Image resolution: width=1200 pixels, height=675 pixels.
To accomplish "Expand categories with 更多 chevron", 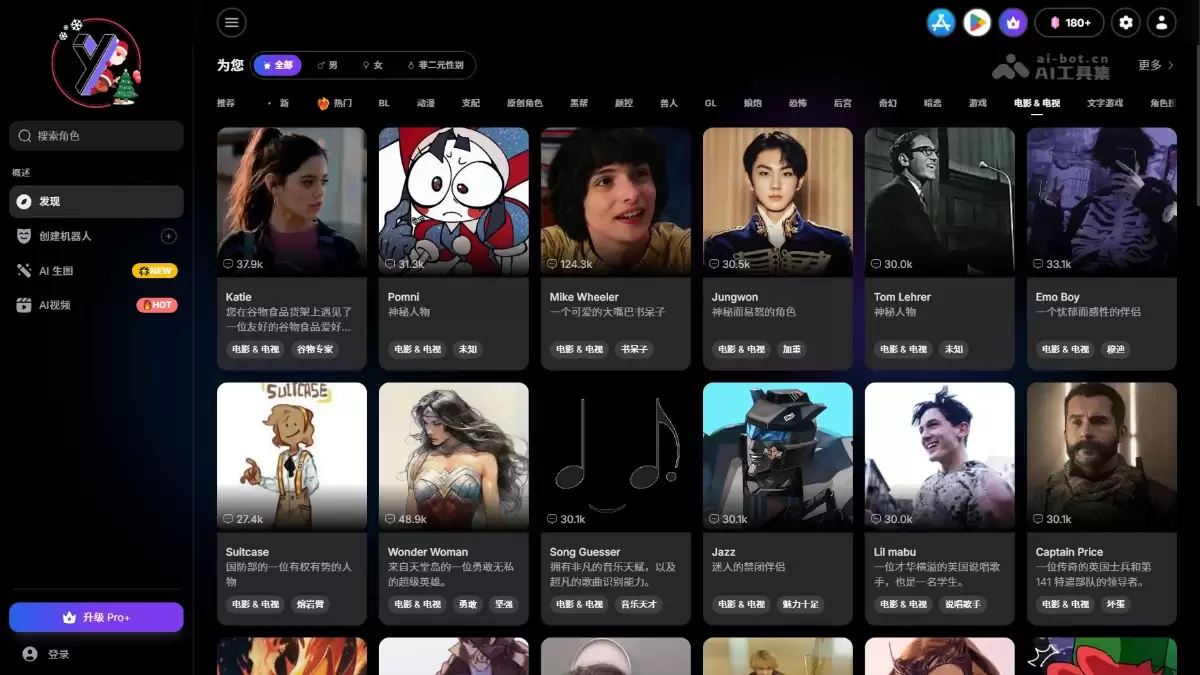I will (x=1156, y=65).
